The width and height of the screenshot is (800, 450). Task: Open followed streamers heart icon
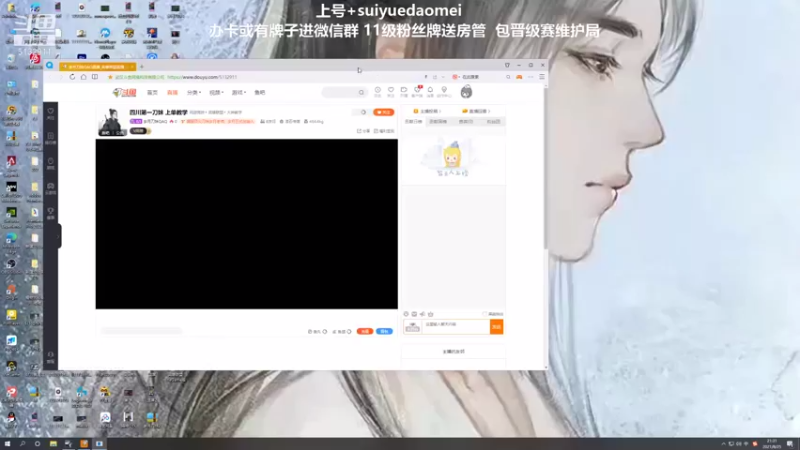[x=391, y=92]
